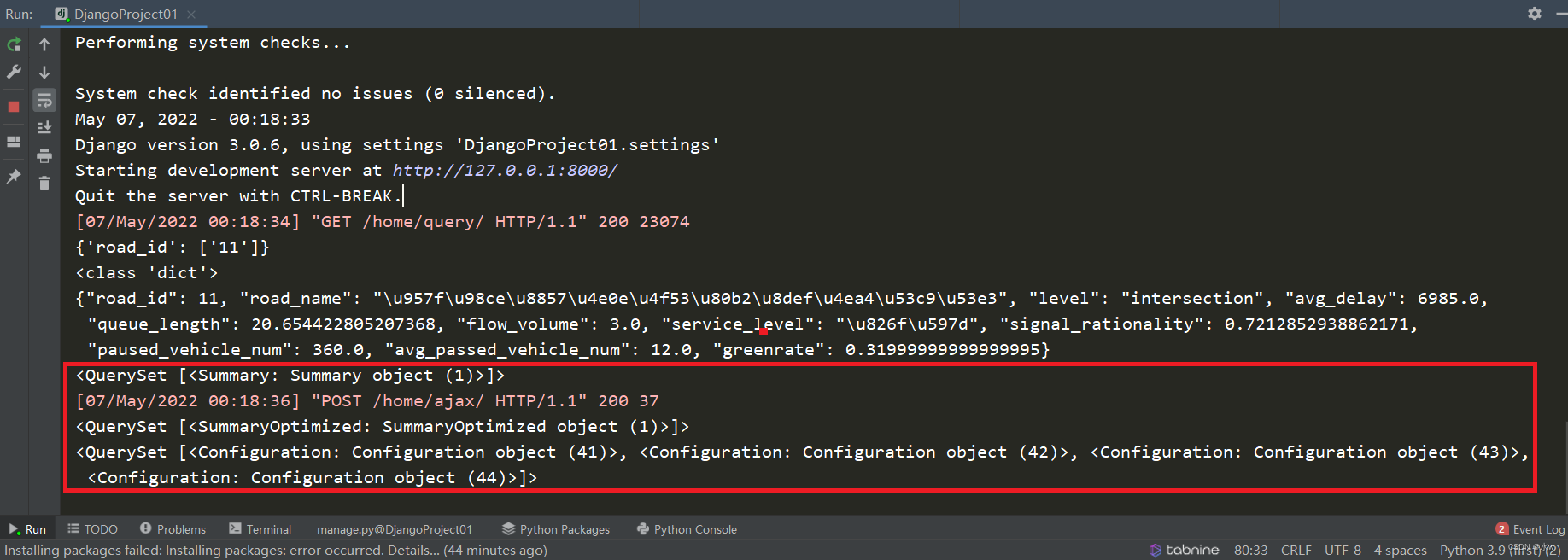
Task: Click the 80:33 line column indicator
Action: 1250,551
